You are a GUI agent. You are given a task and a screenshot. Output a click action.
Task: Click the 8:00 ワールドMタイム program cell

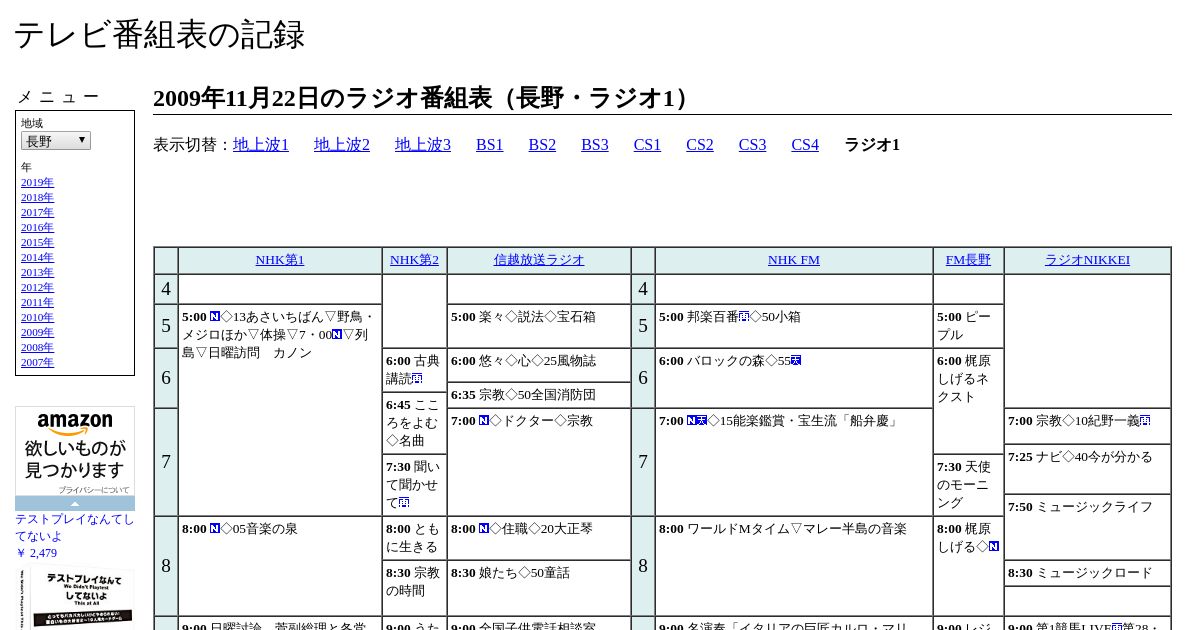point(794,566)
